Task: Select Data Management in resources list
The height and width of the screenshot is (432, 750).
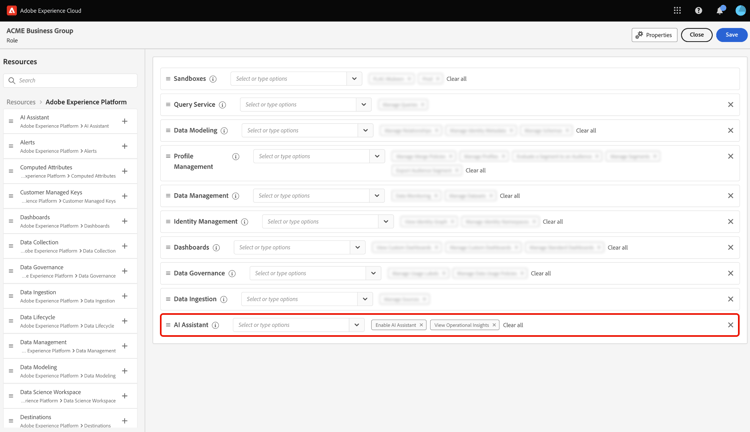Action: click(x=68, y=346)
